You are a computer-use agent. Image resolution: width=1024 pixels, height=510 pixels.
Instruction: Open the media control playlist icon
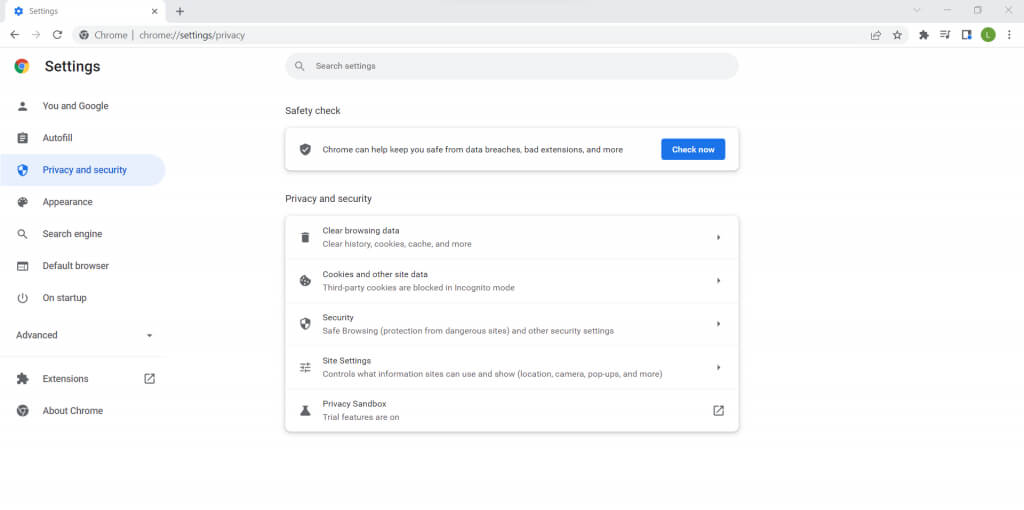945,35
